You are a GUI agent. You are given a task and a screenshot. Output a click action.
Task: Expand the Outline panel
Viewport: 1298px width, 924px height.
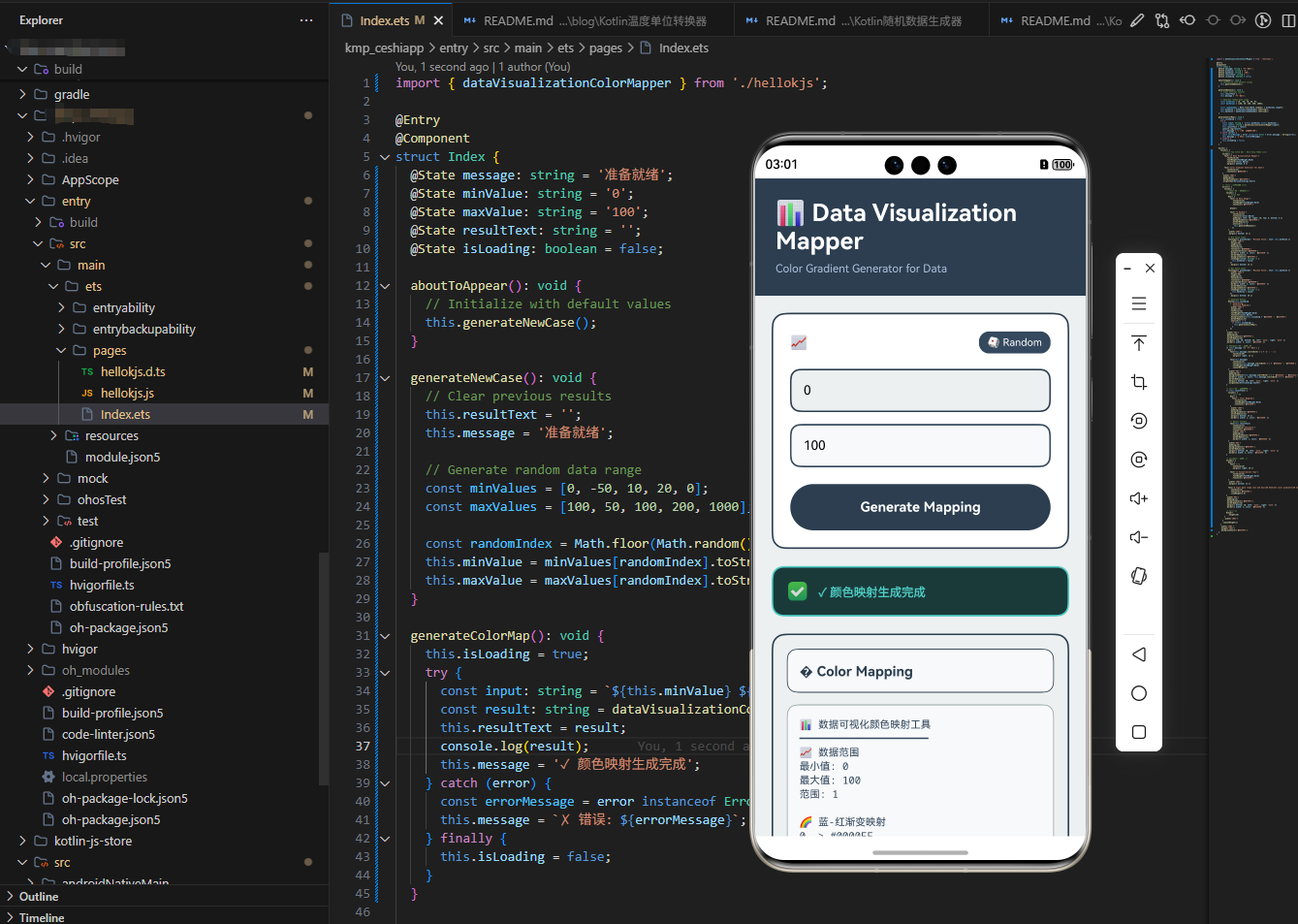pyautogui.click(x=11, y=897)
